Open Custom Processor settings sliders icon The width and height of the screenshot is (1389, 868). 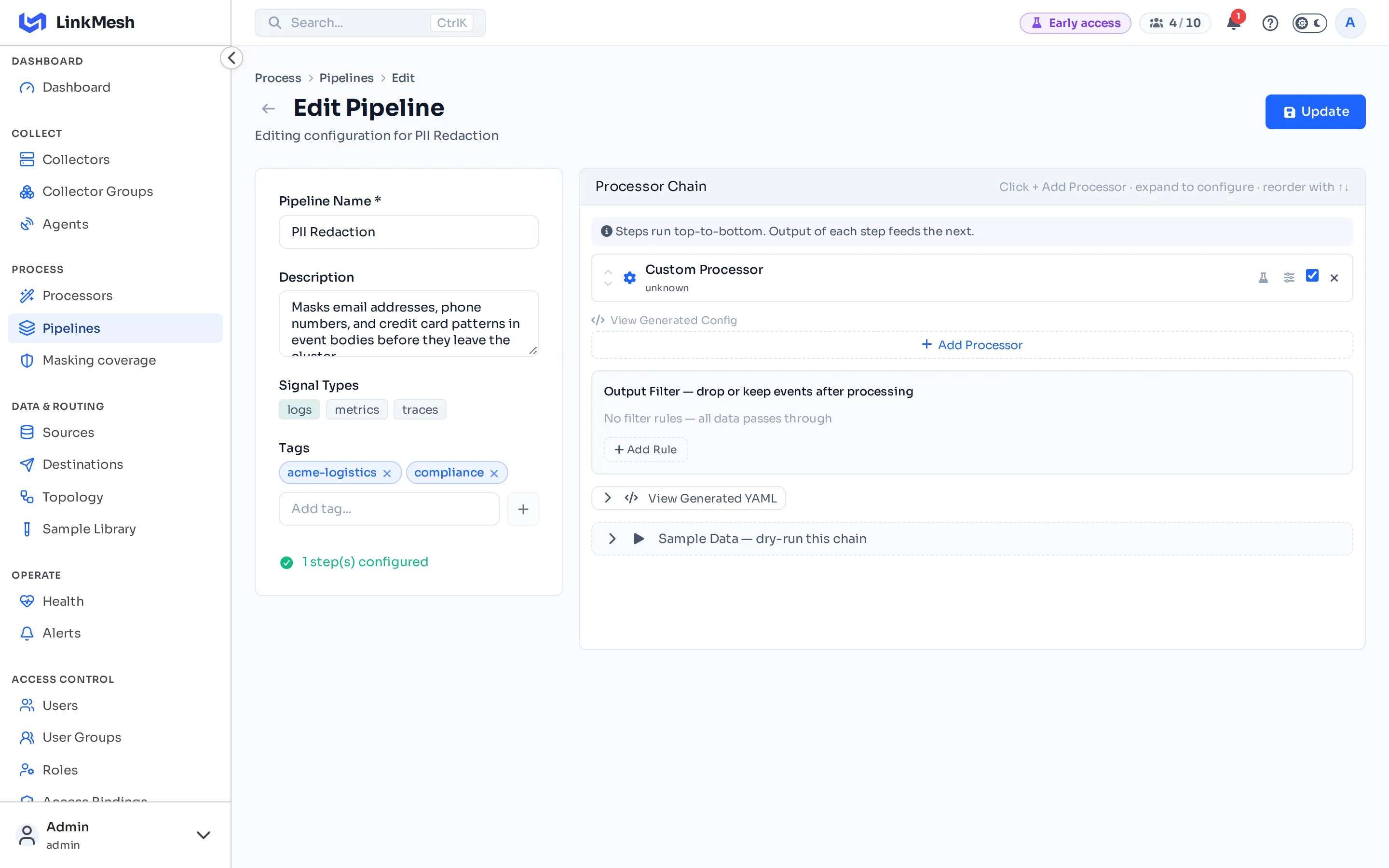[1289, 278]
